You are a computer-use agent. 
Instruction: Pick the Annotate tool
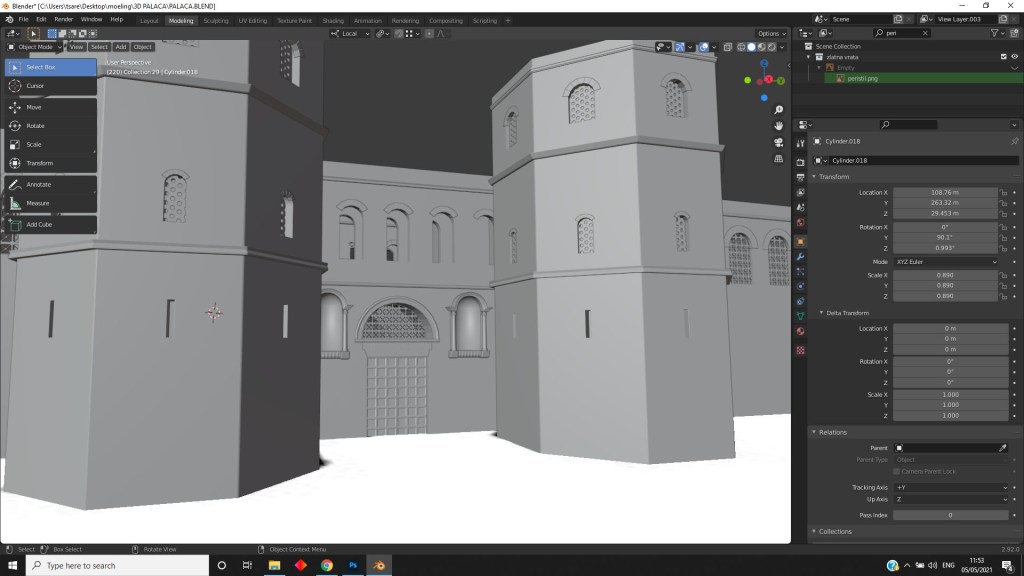(38, 184)
